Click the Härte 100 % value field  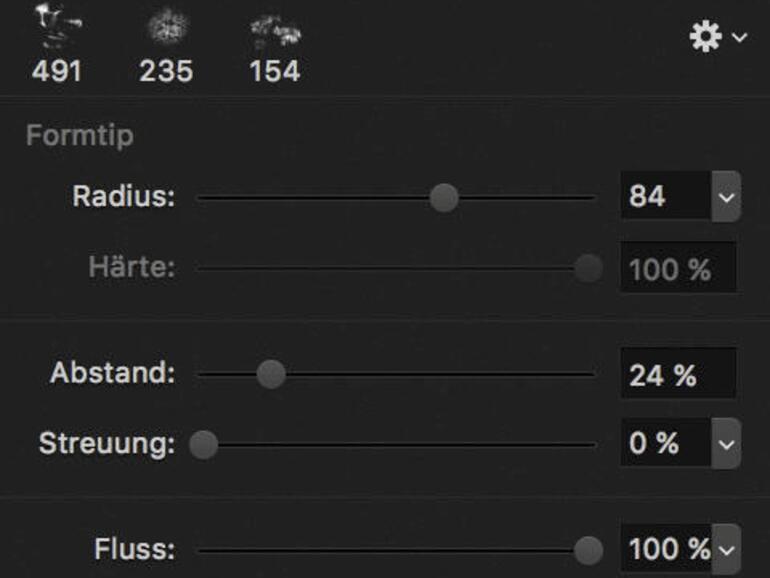click(677, 269)
